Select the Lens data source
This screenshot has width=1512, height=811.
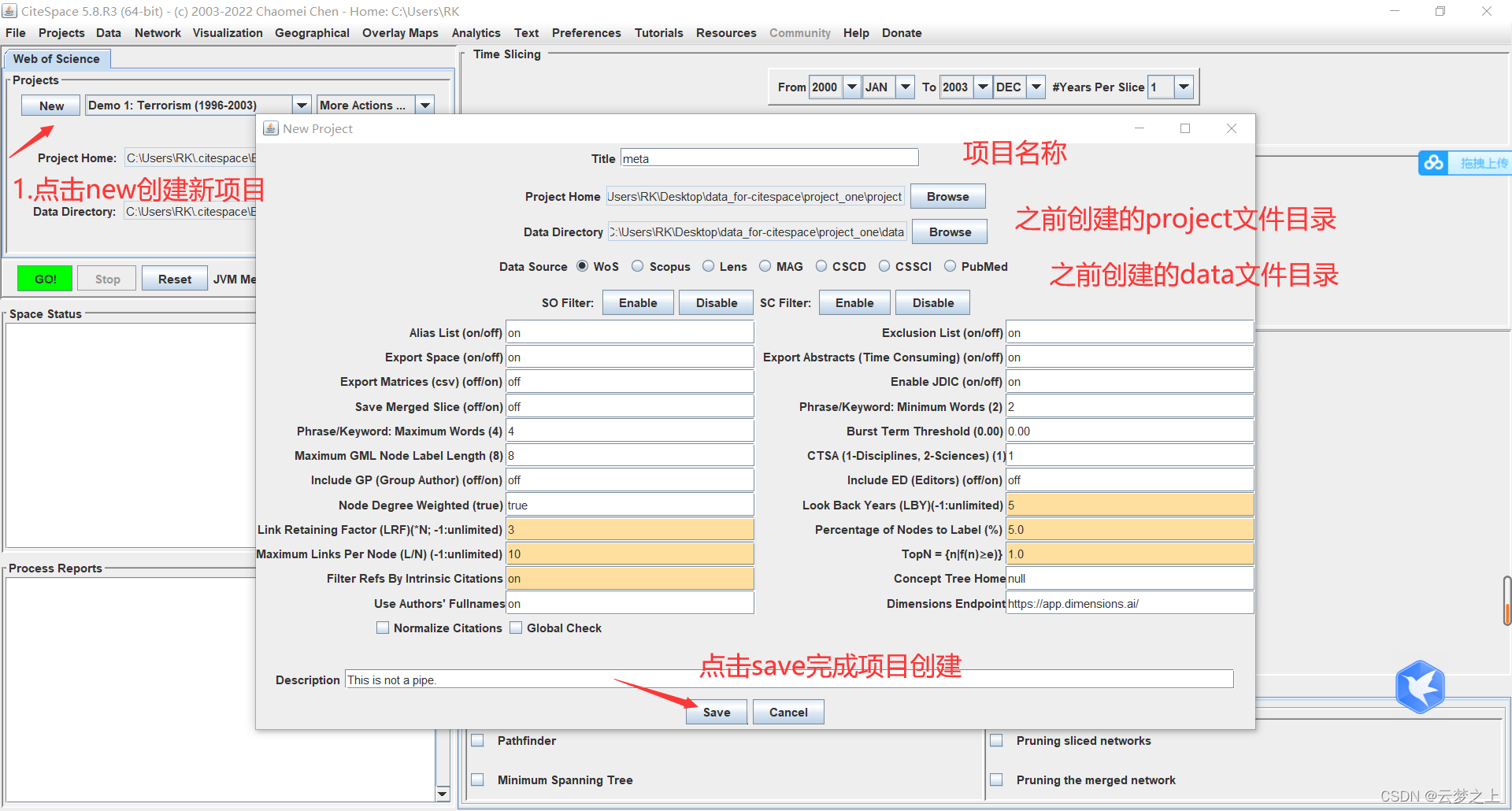(709, 266)
